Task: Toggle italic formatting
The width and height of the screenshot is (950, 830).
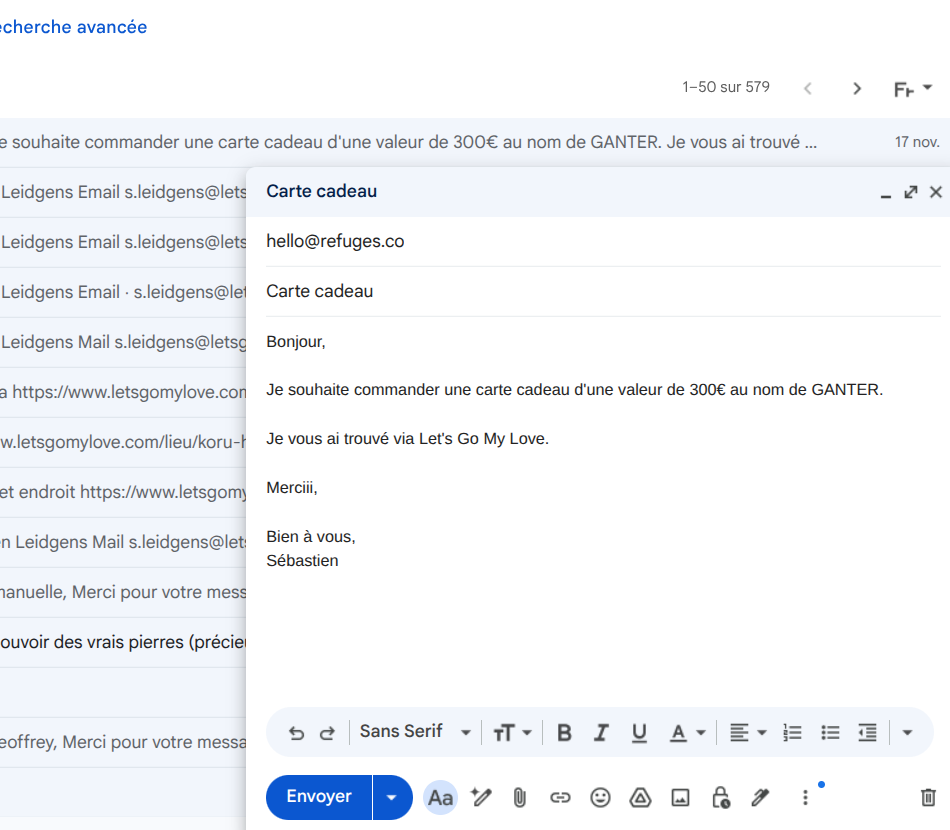Action: tap(601, 733)
